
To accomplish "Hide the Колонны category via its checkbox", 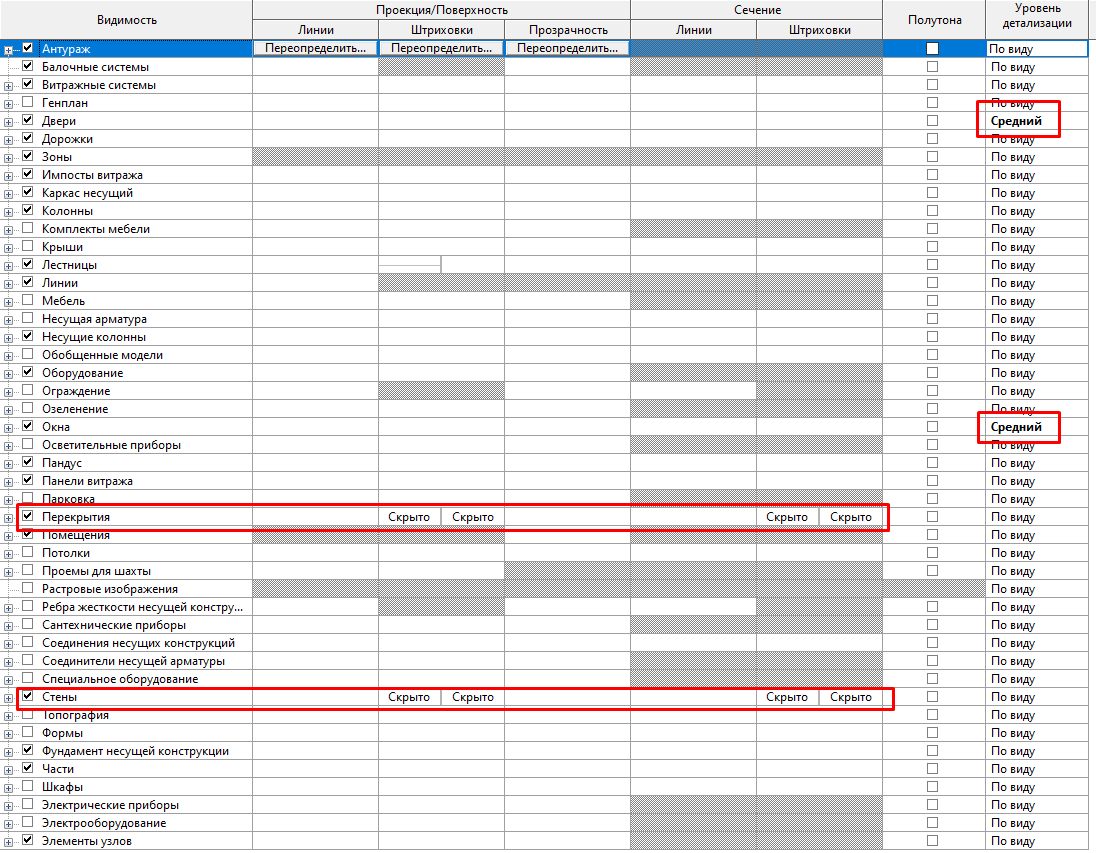I will click(x=28, y=211).
